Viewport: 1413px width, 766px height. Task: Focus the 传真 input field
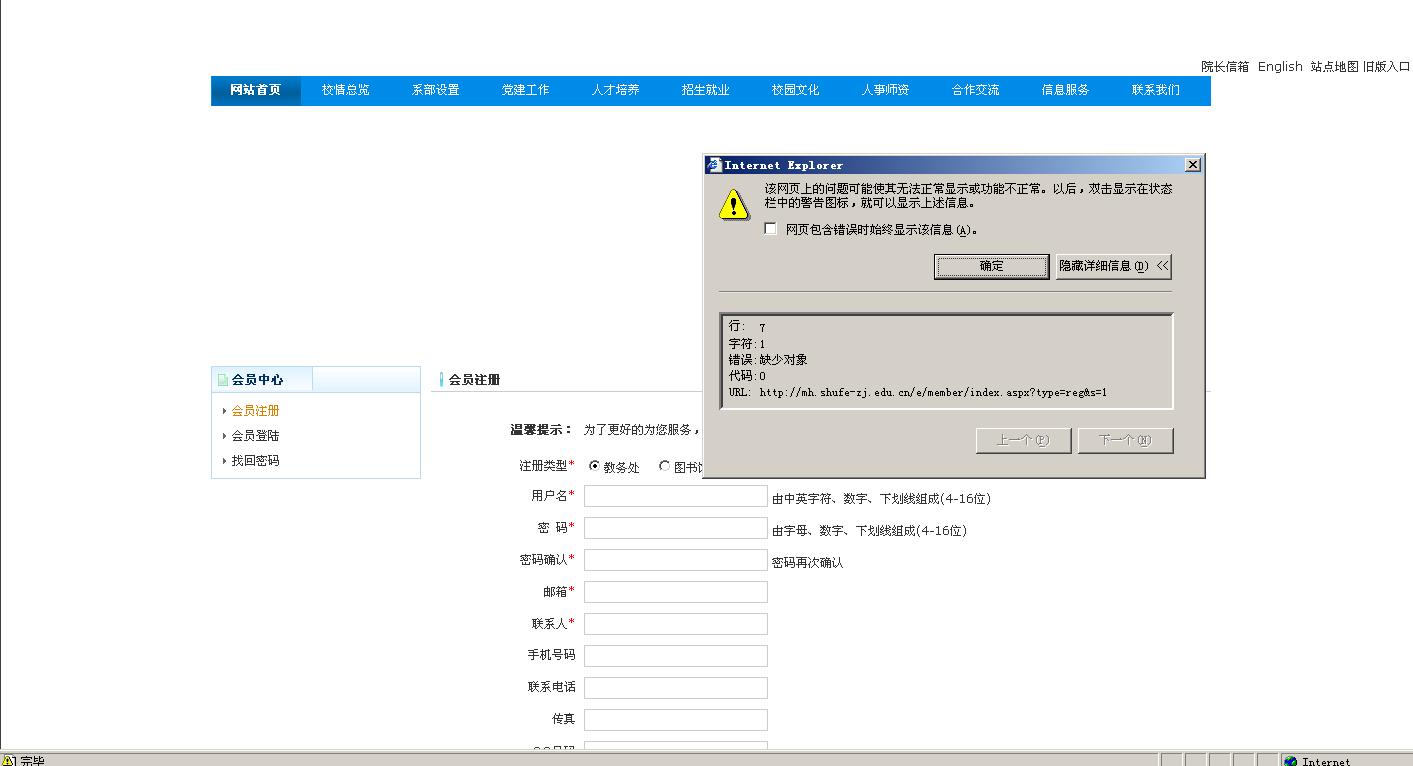tap(676, 720)
